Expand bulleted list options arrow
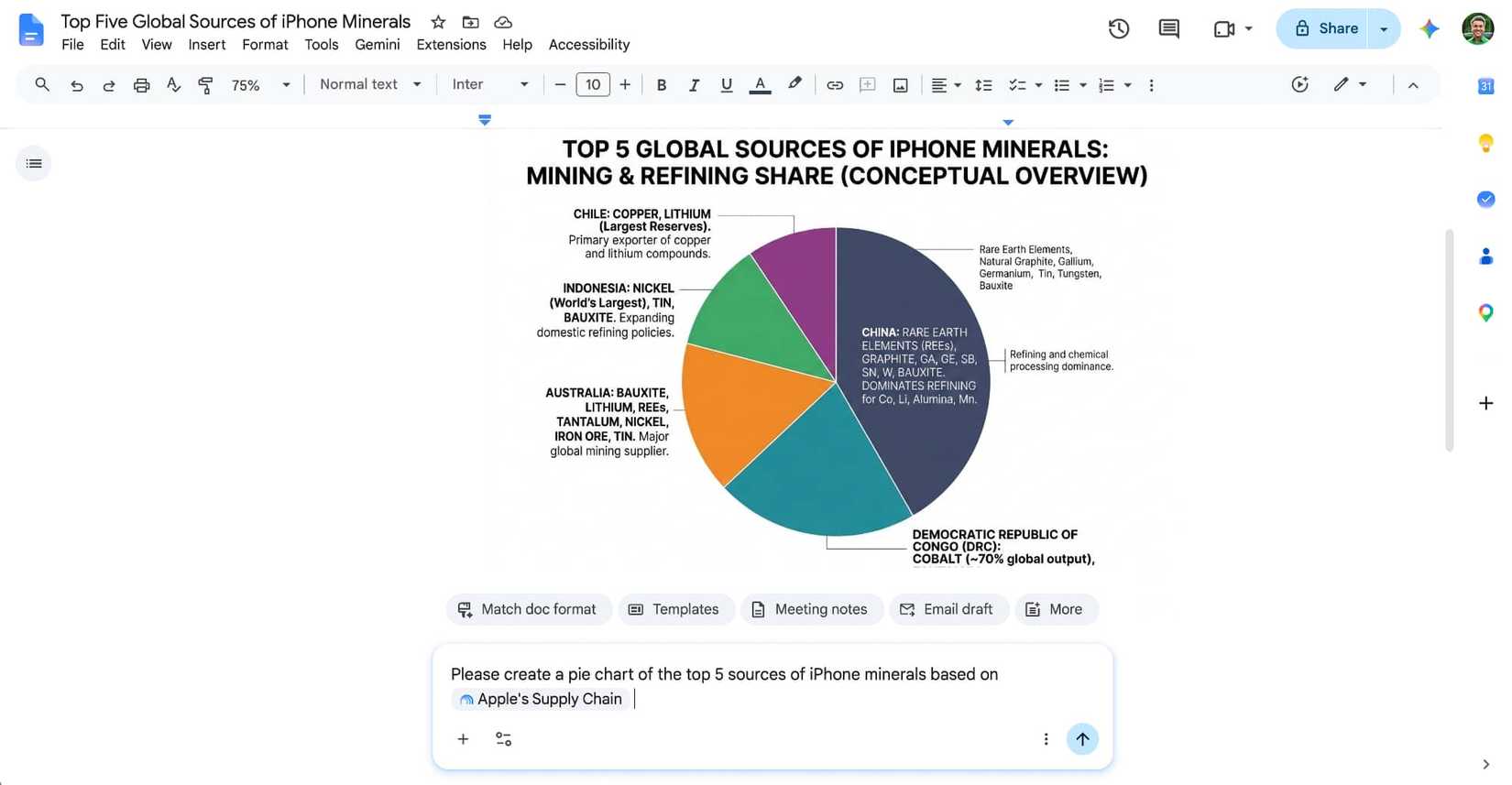Image resolution: width=1512 pixels, height=785 pixels. tap(1082, 85)
